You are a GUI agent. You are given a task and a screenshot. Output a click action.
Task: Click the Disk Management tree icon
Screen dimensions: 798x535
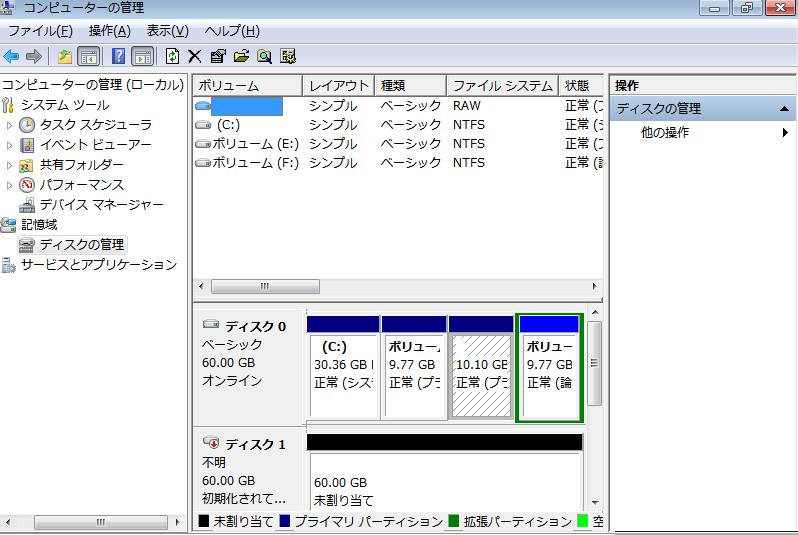pos(26,245)
